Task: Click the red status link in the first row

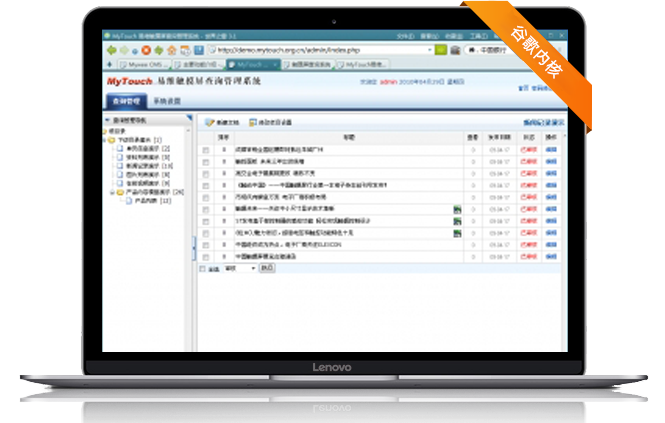Action: 529,150
